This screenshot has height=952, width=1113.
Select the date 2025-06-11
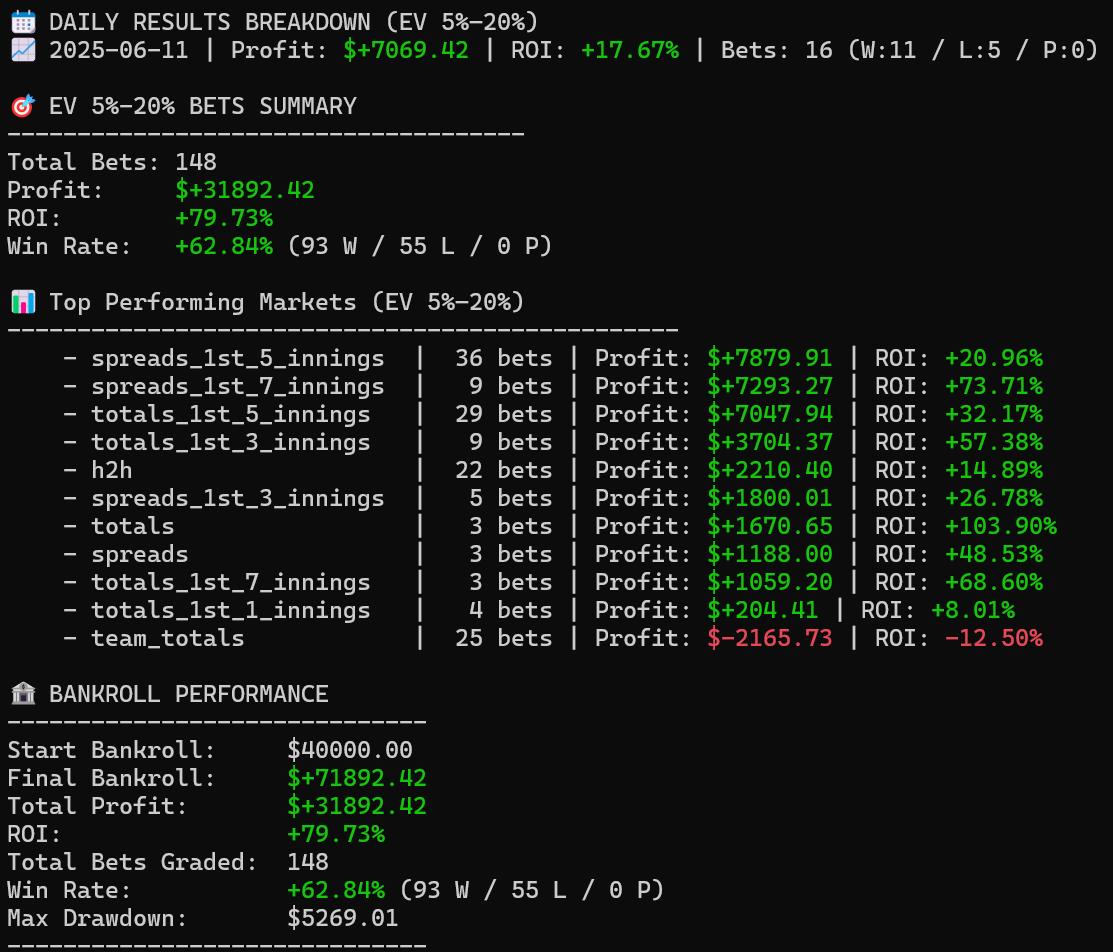click(119, 50)
